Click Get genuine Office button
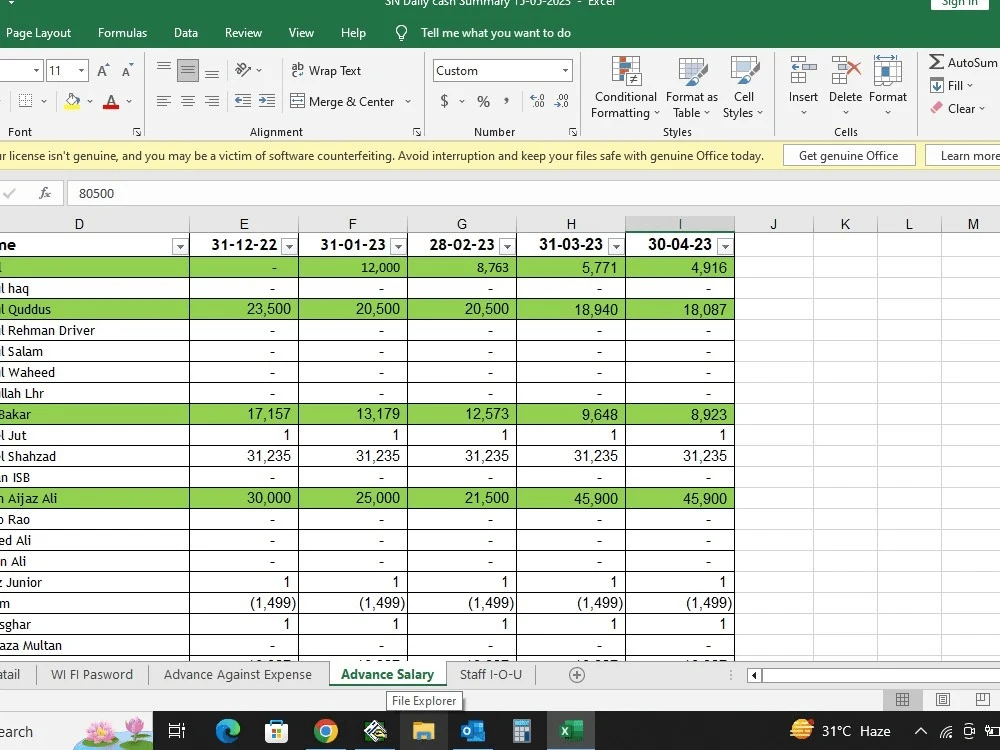The width and height of the screenshot is (1000, 750). (x=848, y=156)
